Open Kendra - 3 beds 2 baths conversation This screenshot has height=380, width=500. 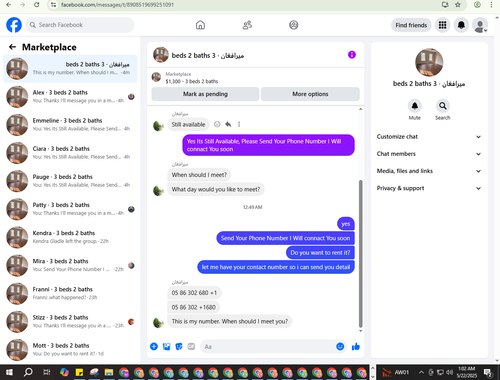pos(70,237)
